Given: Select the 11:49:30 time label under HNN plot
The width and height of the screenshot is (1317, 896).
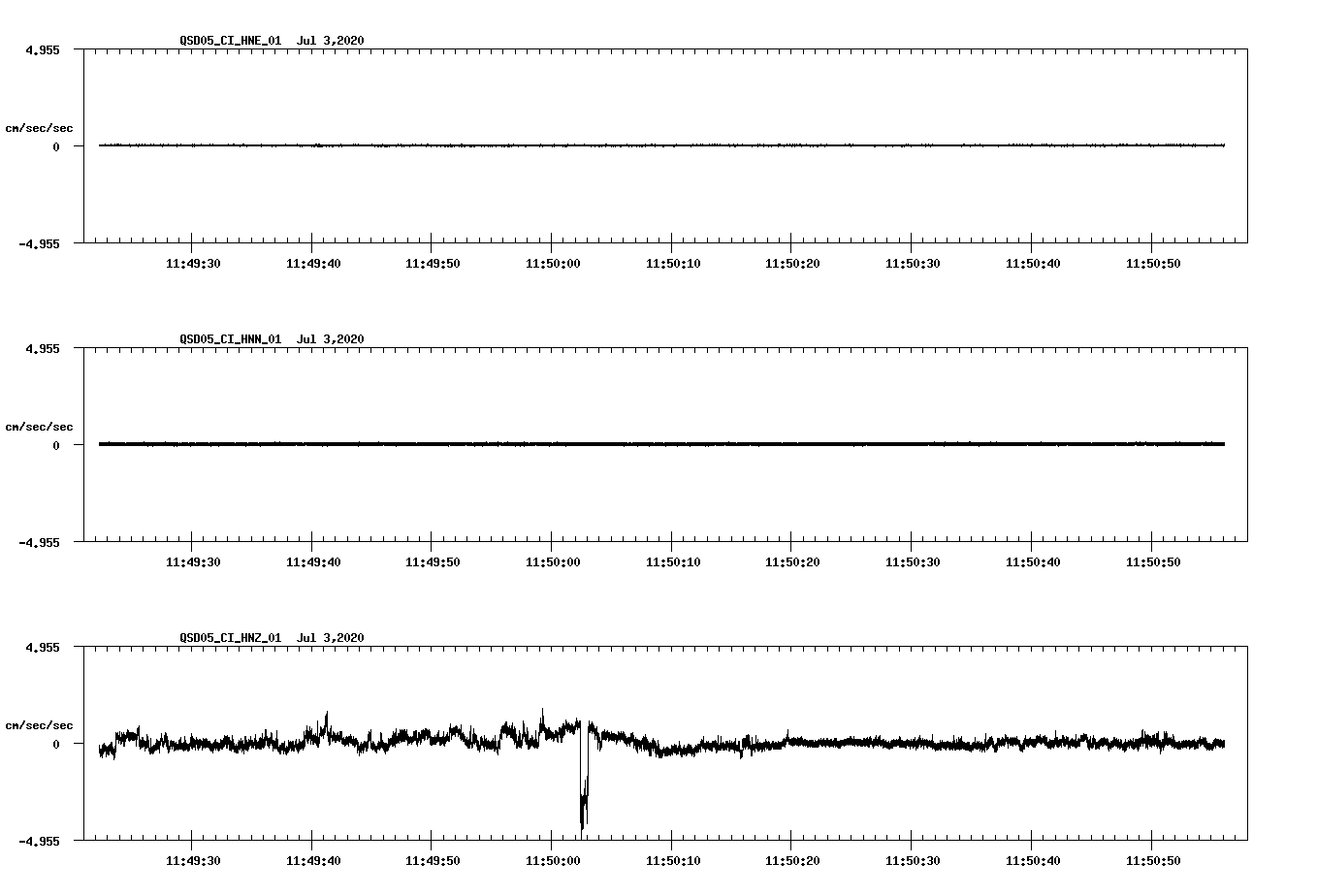Looking at the screenshot, I should [192, 562].
